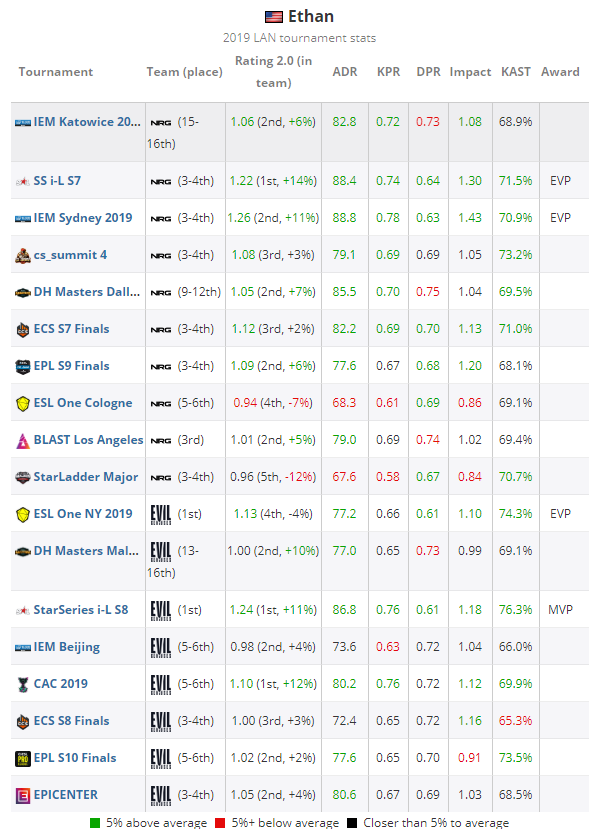
Task: Open the BLAST Los Angeles link
Action: tap(88, 440)
